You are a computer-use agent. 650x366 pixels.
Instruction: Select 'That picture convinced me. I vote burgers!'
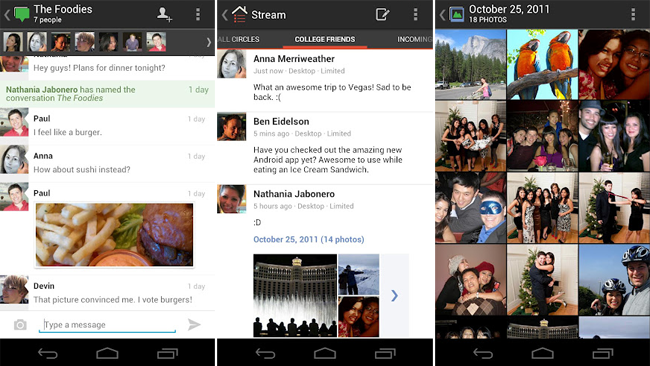point(113,300)
